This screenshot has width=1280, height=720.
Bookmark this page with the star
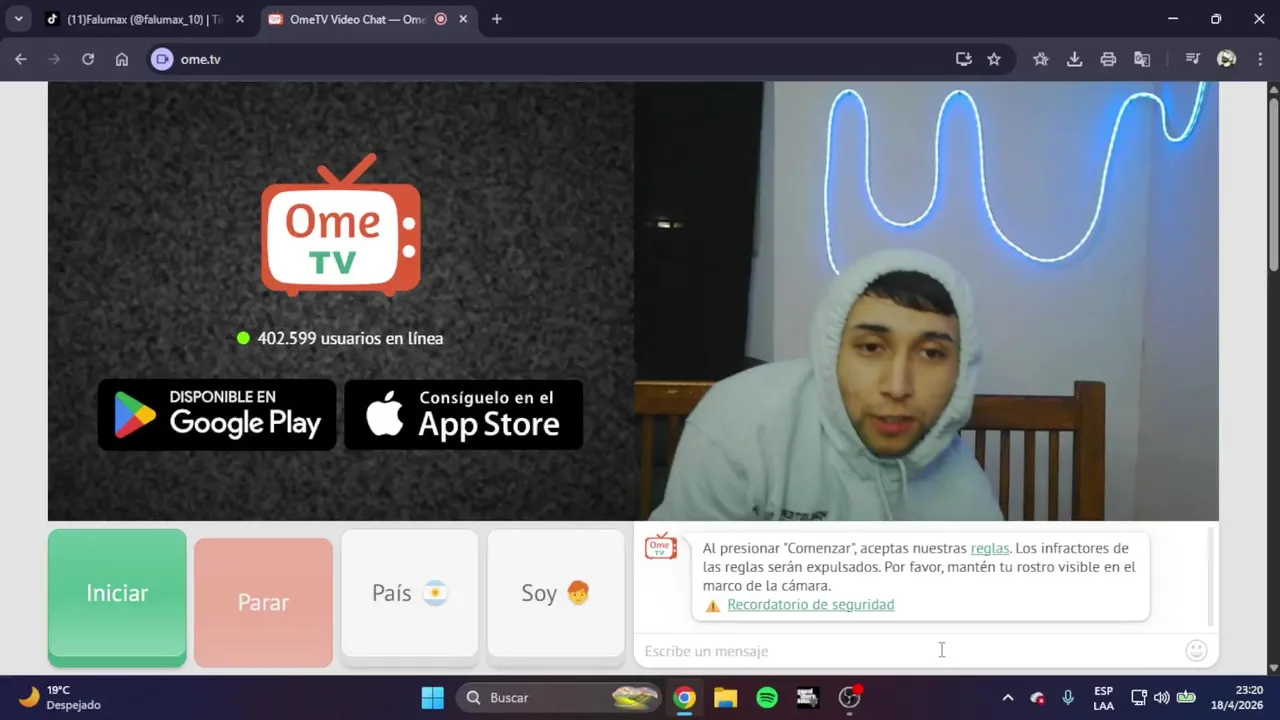tap(994, 59)
